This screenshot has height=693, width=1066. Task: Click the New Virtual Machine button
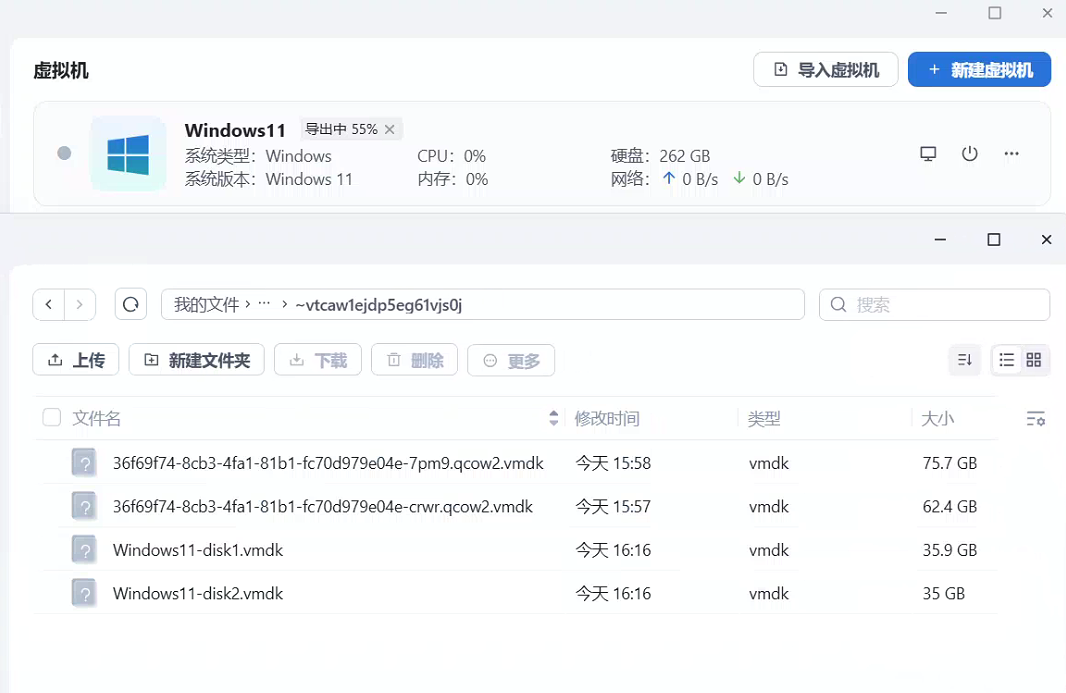pos(979,70)
